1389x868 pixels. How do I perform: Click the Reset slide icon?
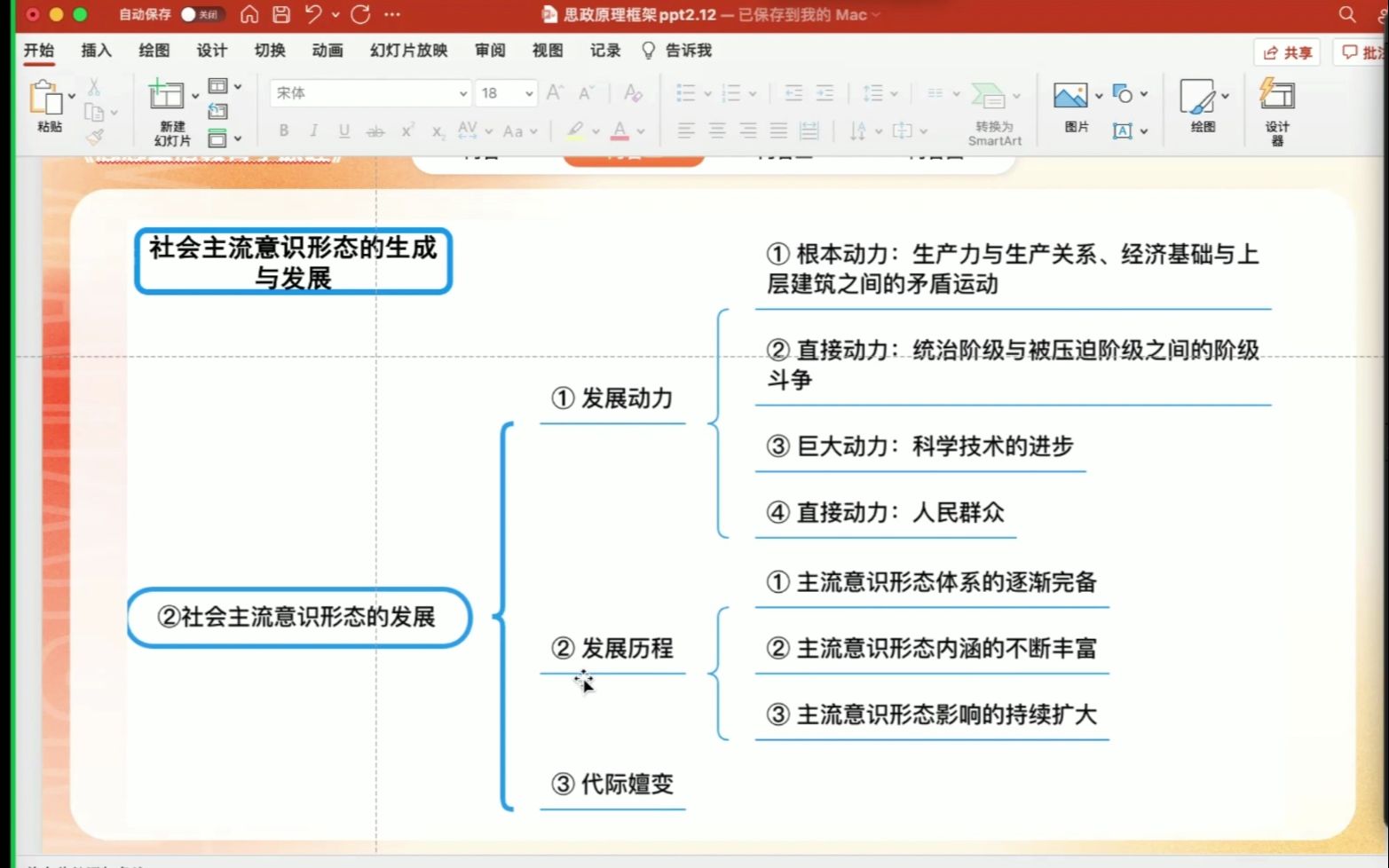pyautogui.click(x=218, y=112)
